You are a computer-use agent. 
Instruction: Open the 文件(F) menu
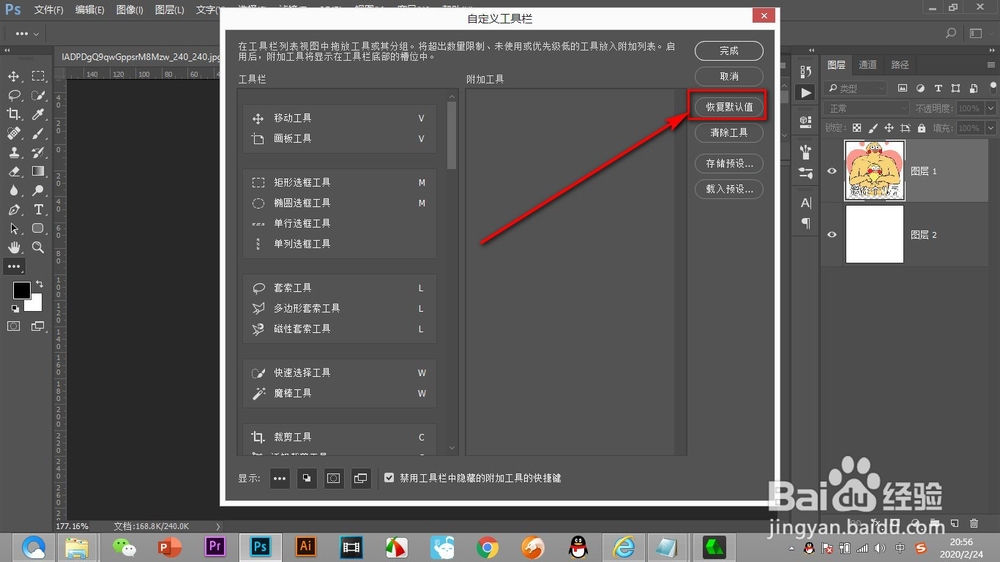(48, 10)
